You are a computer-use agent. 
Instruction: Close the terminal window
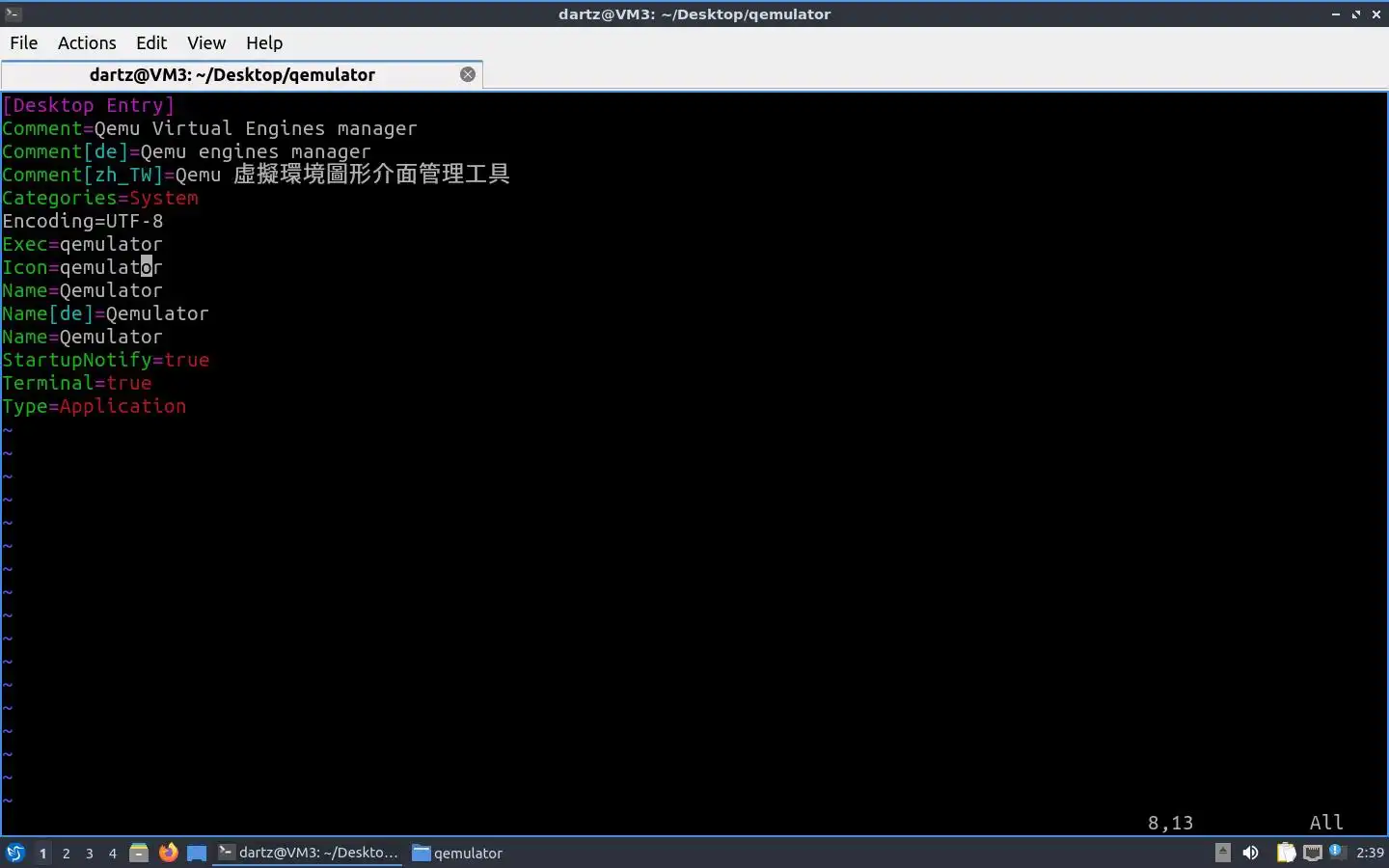(1376, 14)
